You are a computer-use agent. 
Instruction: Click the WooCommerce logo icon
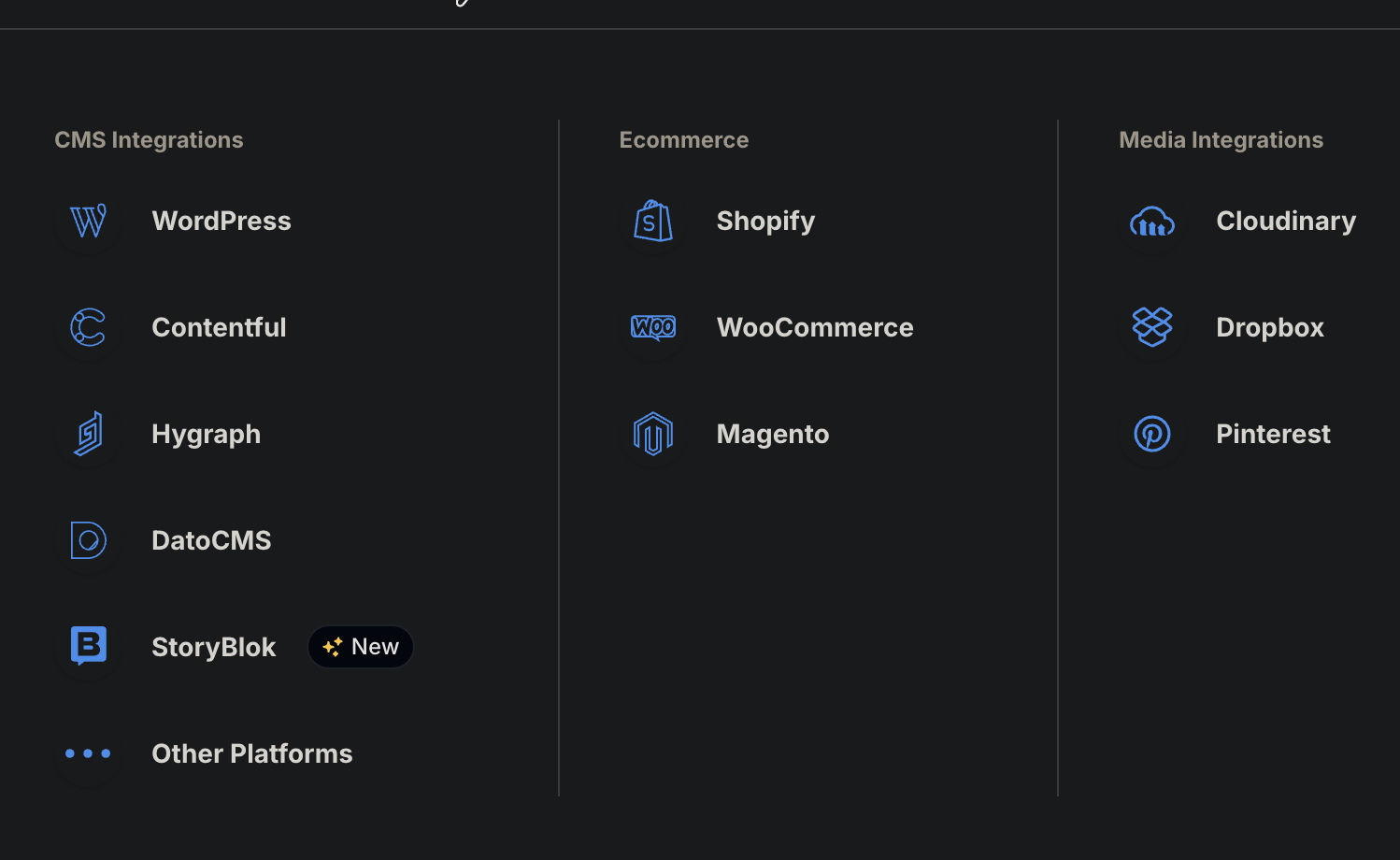point(653,328)
